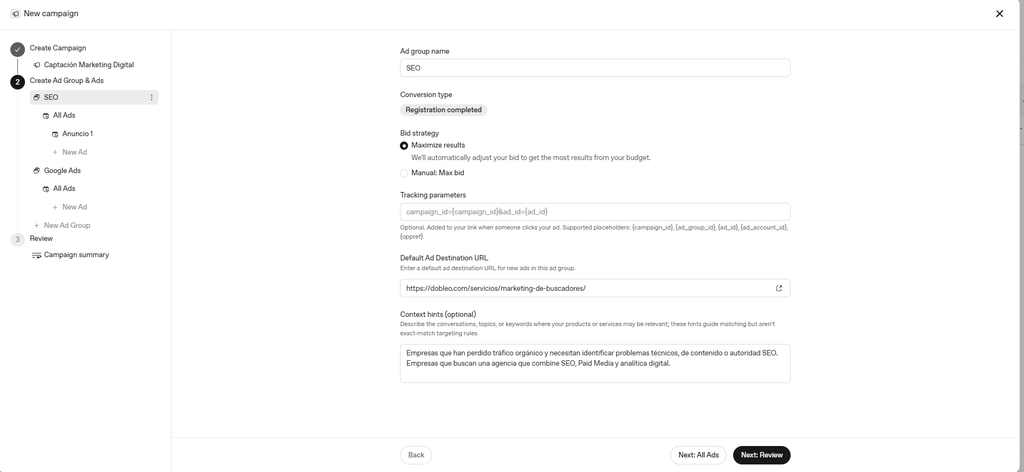The width and height of the screenshot is (1024, 472).
Task: Focus the Tracking parameters input field
Action: click(595, 212)
